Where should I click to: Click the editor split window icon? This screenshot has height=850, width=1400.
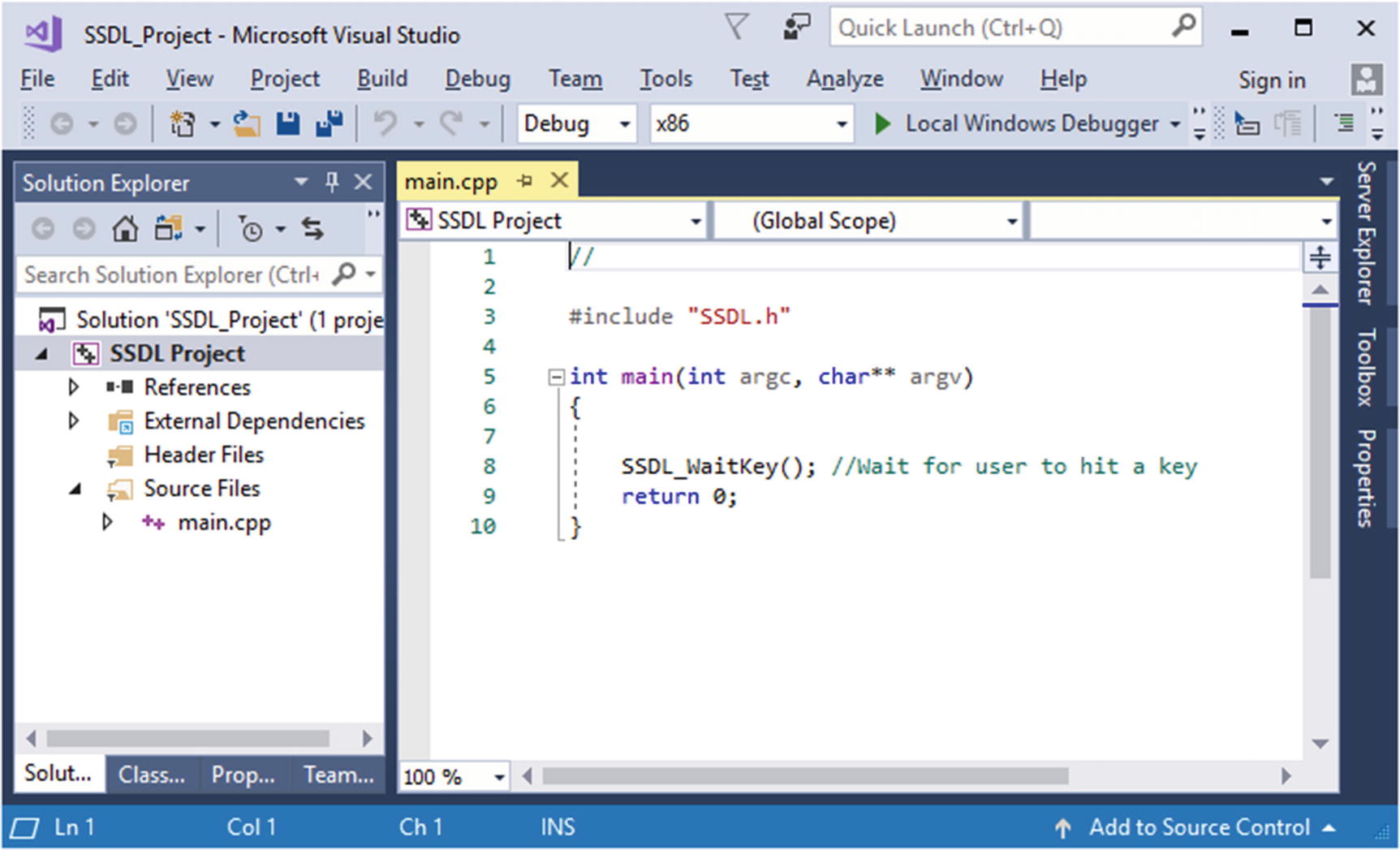click(1320, 257)
